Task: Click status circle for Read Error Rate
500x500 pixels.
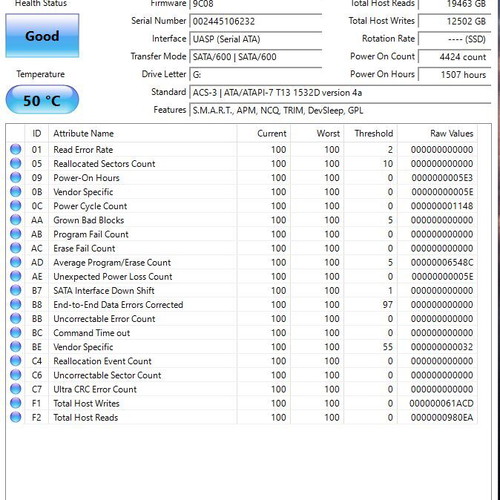Action: (15, 149)
